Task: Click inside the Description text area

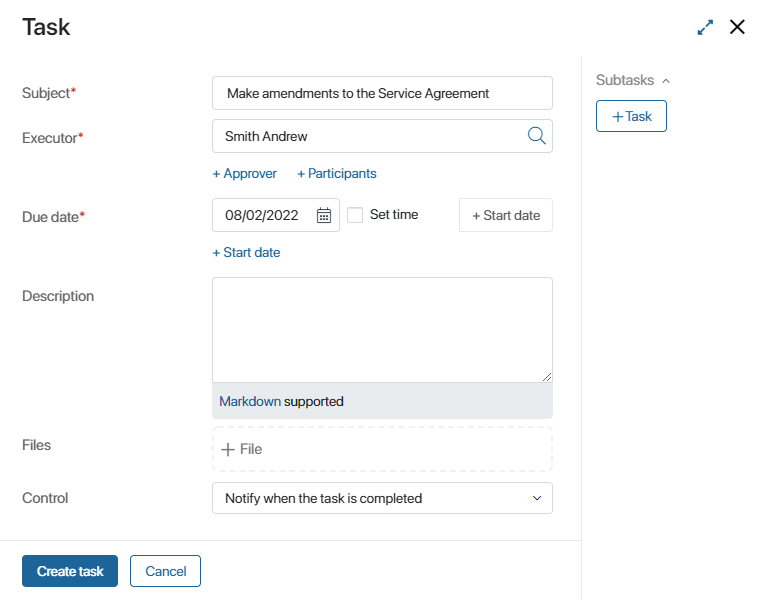Action: (x=382, y=330)
